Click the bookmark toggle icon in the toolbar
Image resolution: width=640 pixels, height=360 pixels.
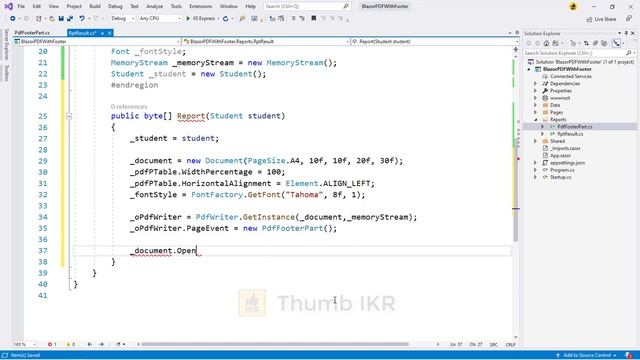313,18
